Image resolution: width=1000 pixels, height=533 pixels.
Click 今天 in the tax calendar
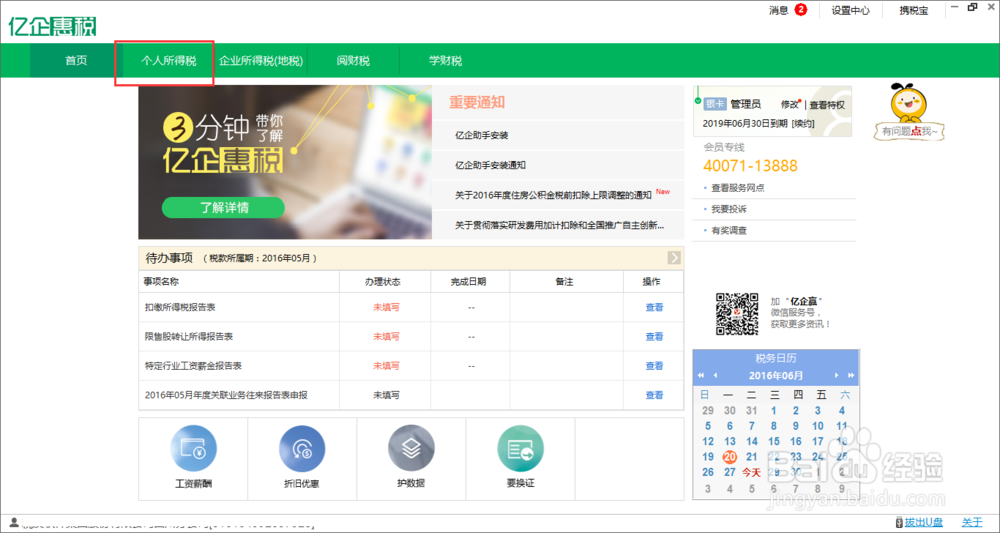click(751, 473)
